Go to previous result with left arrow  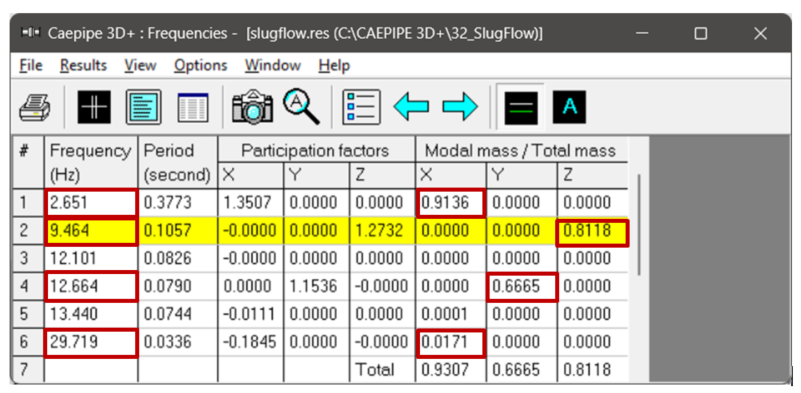coord(411,107)
